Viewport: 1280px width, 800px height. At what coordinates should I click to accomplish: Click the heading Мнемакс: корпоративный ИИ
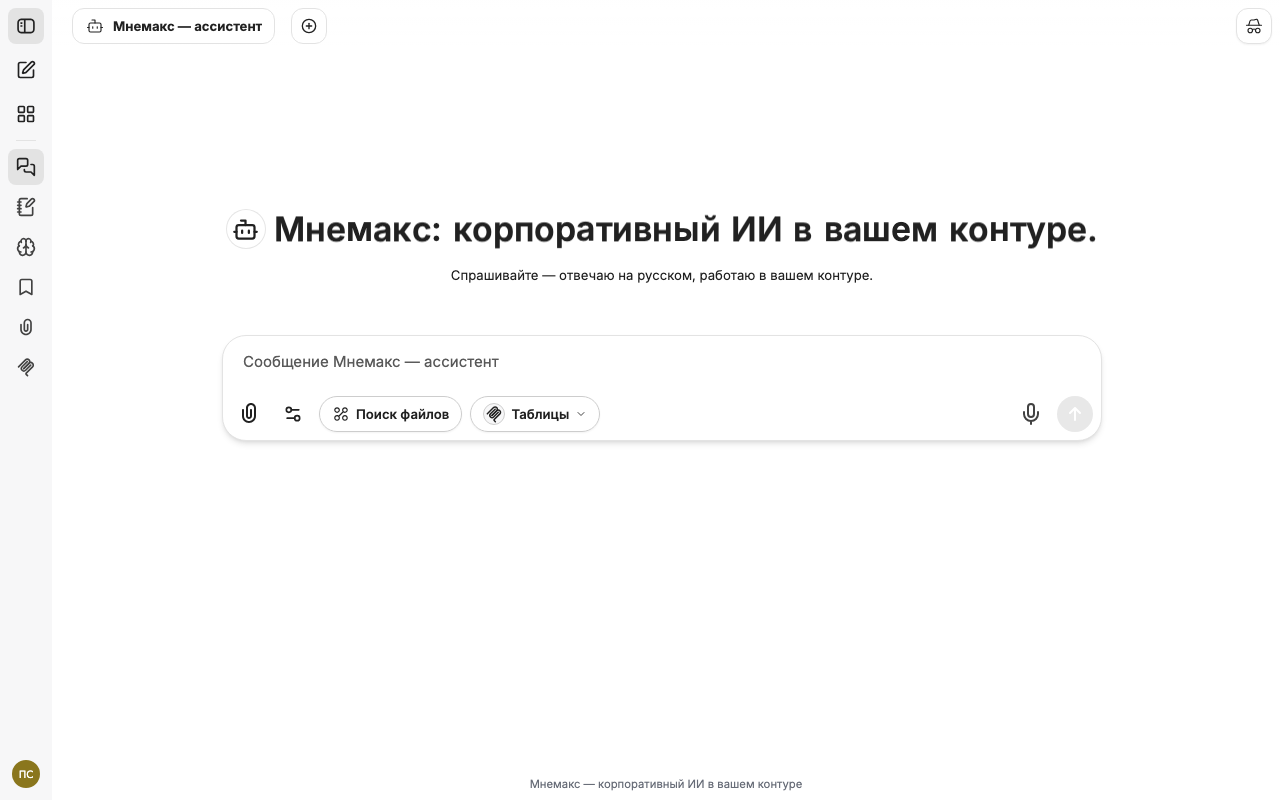tap(686, 229)
